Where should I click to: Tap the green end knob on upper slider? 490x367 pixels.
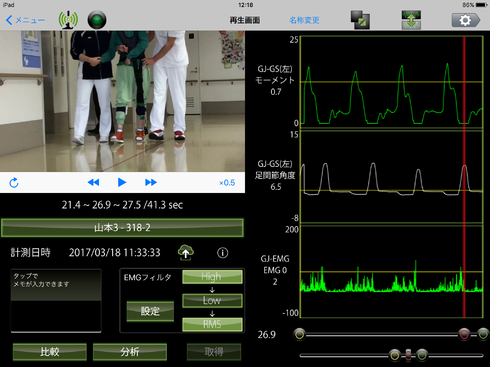[483, 334]
